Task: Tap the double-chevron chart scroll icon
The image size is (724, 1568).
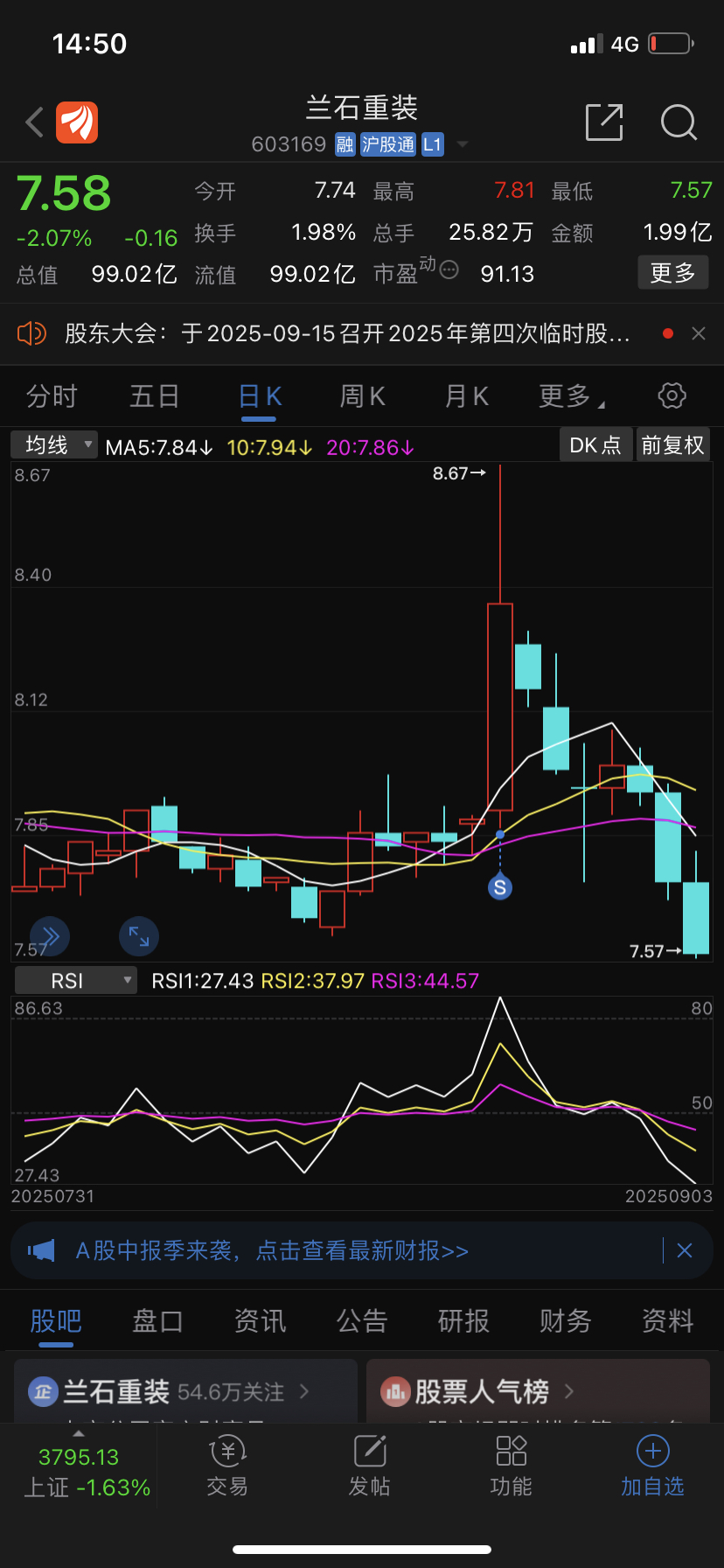Action: (x=50, y=936)
